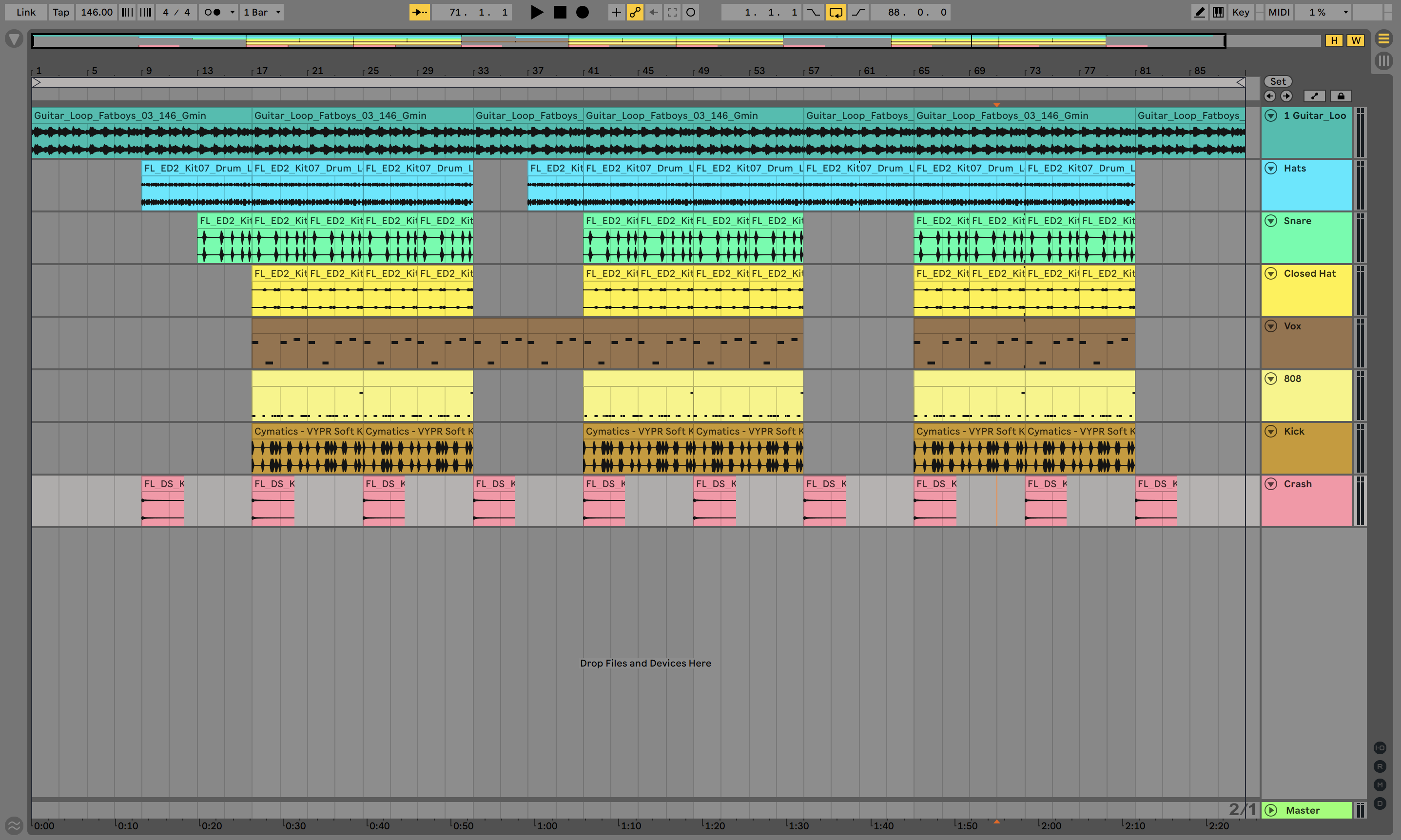Switch to Session view with the bars icon

(1383, 60)
